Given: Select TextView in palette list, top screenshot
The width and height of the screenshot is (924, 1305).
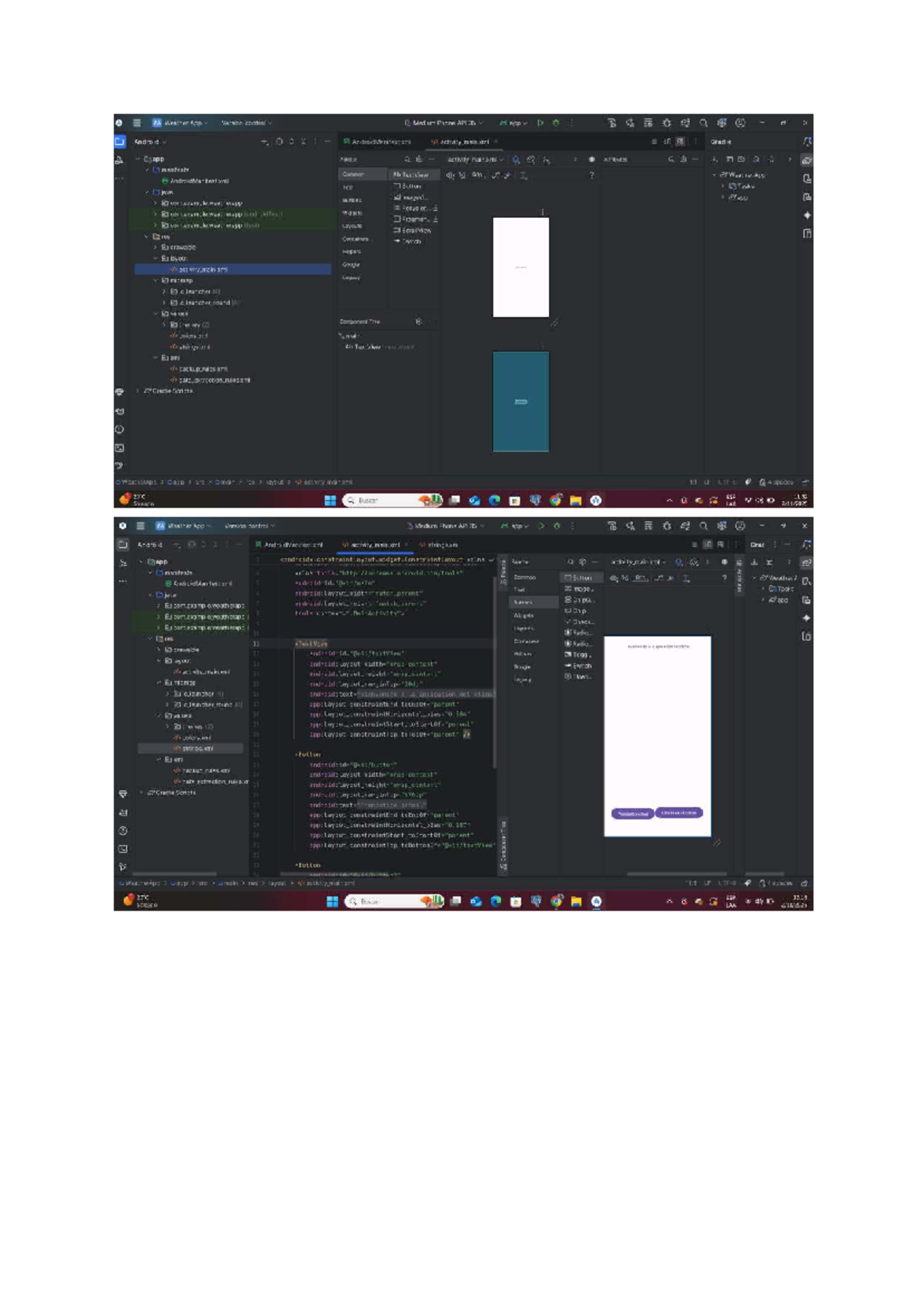Looking at the screenshot, I should 413,175.
